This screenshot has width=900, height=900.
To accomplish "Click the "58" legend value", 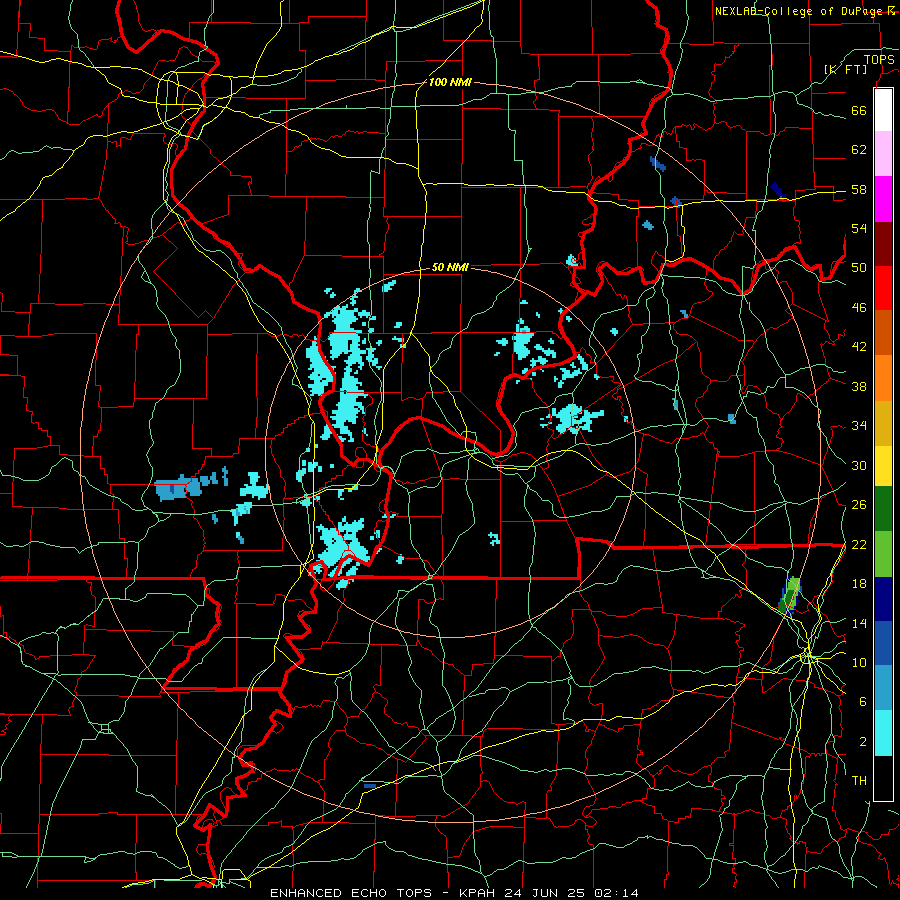I will [x=859, y=189].
